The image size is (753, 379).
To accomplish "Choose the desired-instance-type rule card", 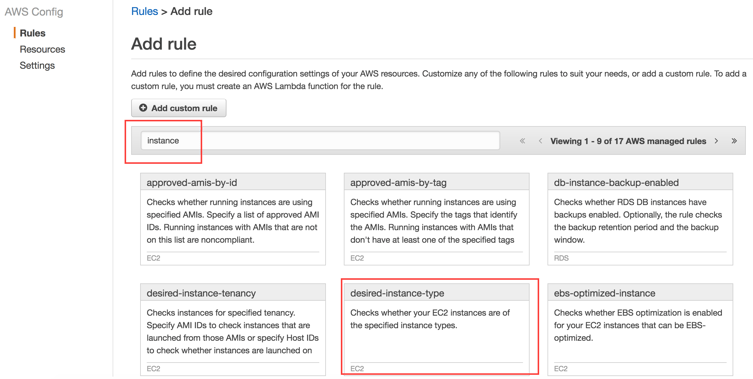I will [x=437, y=330].
